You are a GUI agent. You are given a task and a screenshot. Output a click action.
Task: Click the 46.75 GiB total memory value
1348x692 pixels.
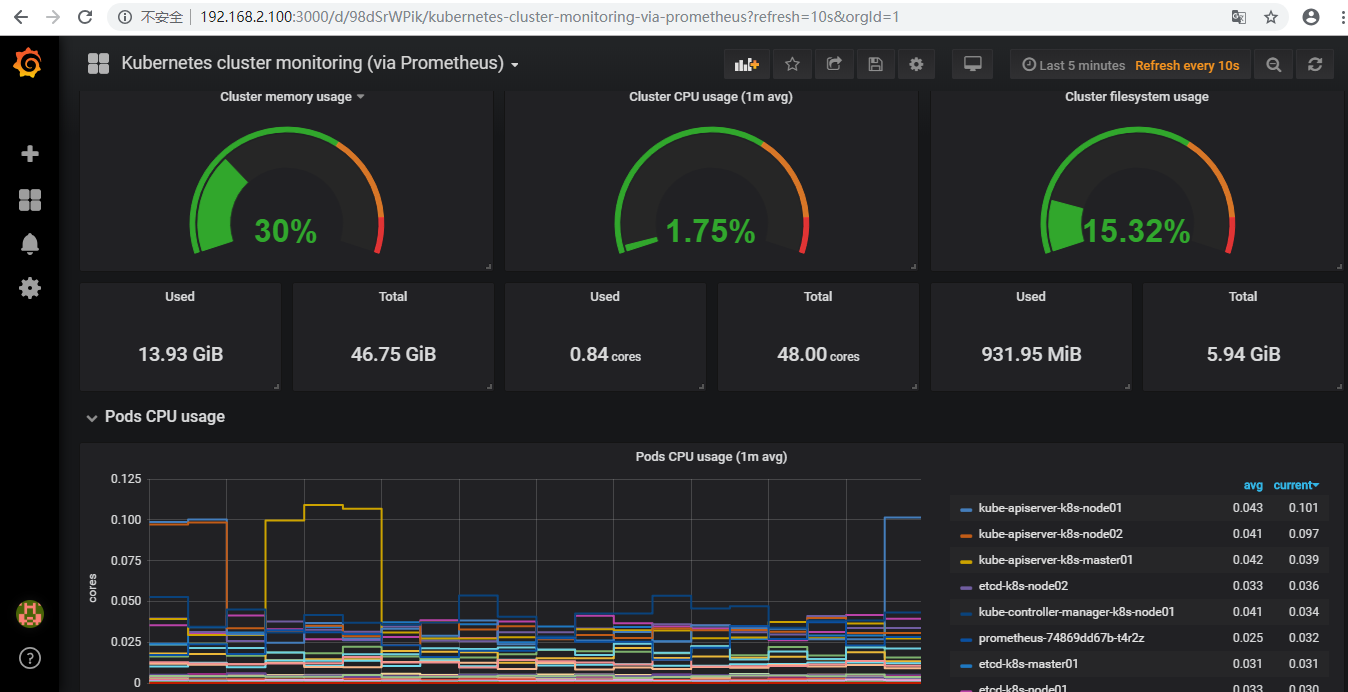coord(393,354)
